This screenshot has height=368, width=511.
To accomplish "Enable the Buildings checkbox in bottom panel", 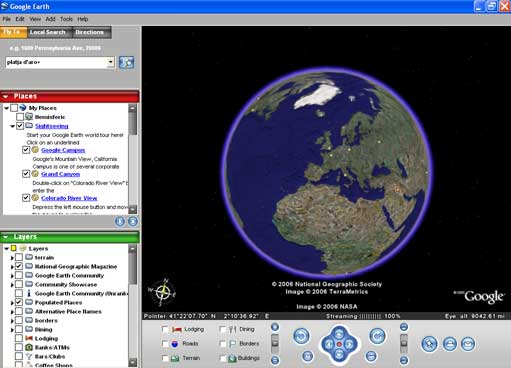I will [x=223, y=358].
